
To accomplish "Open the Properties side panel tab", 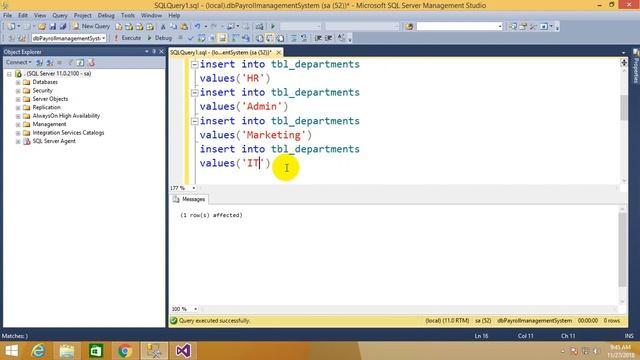I will [x=636, y=66].
